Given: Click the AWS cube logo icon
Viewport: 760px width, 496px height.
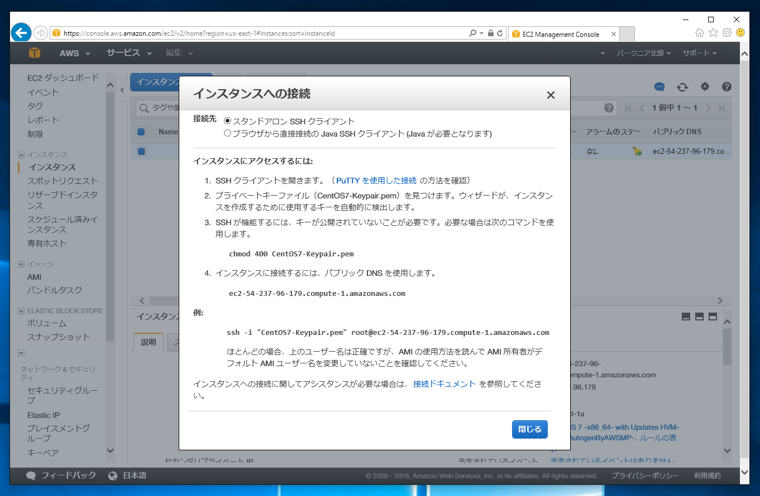Looking at the screenshot, I should tap(34, 53).
